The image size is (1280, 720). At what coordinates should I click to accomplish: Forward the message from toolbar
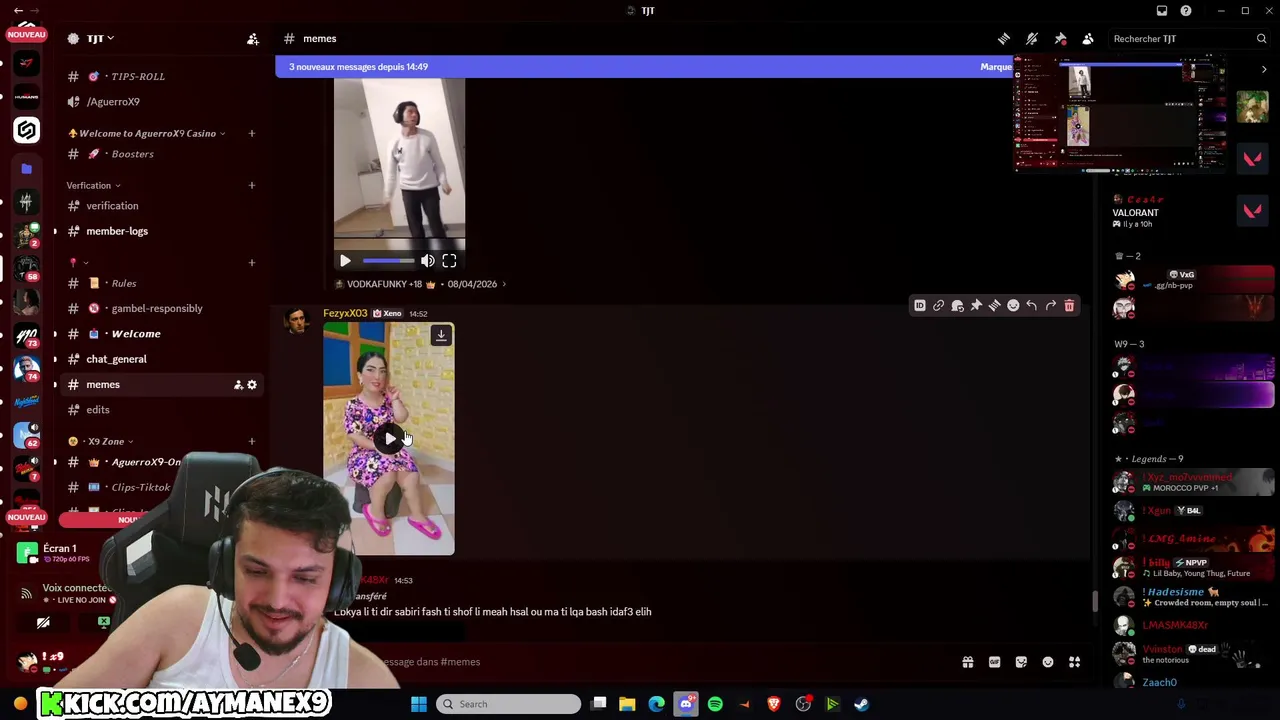[1050, 306]
